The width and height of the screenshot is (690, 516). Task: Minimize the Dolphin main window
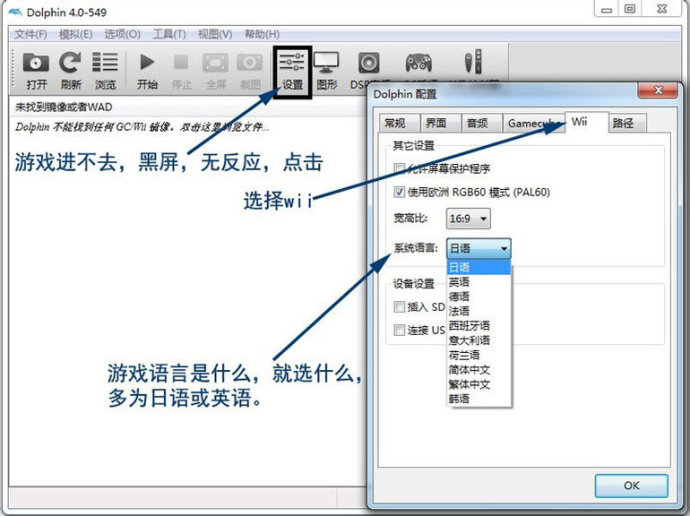point(607,10)
